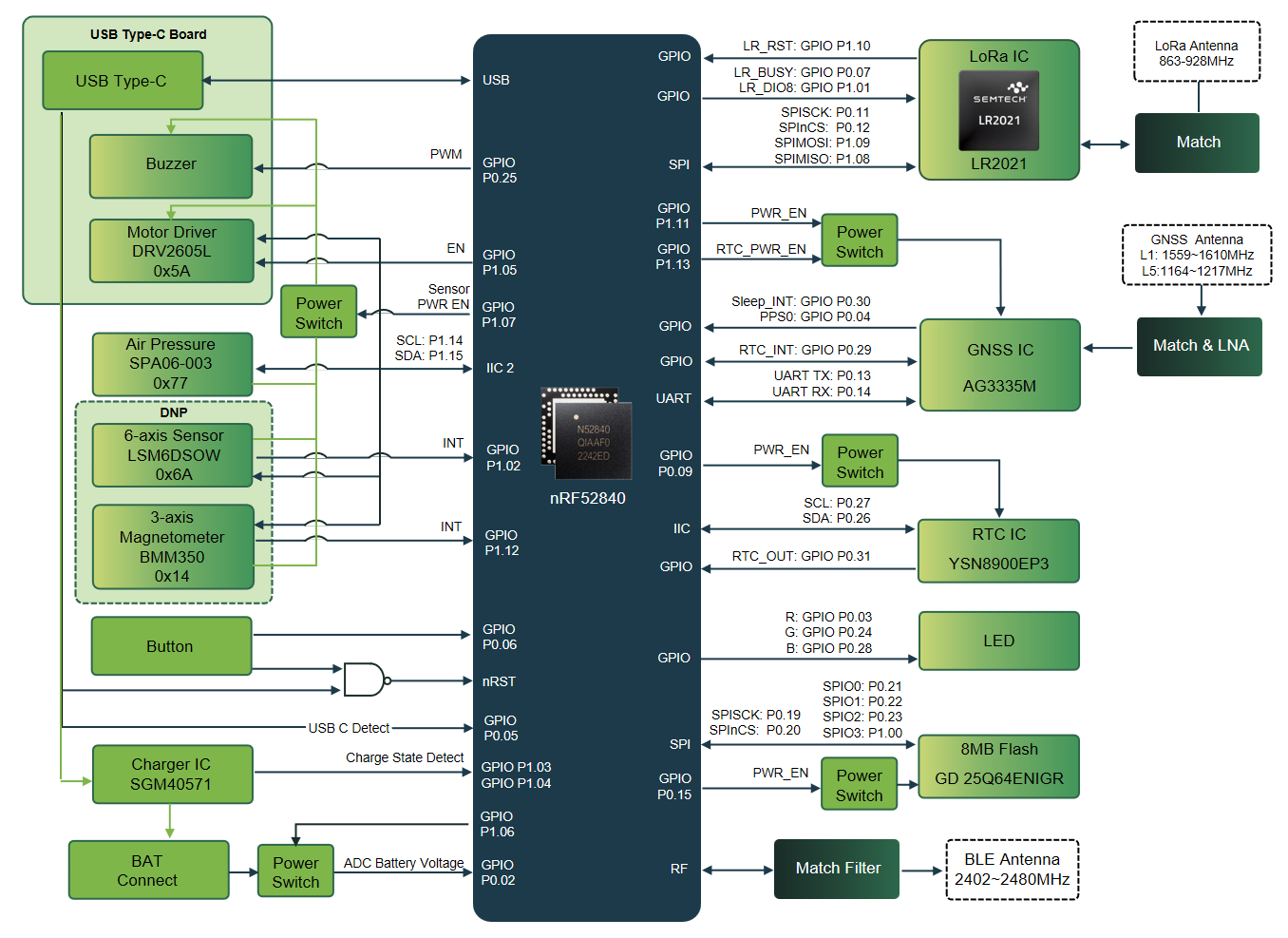Screen dimensions: 1288x938
Task: Click the Match & LNA block
Action: pos(1200,347)
